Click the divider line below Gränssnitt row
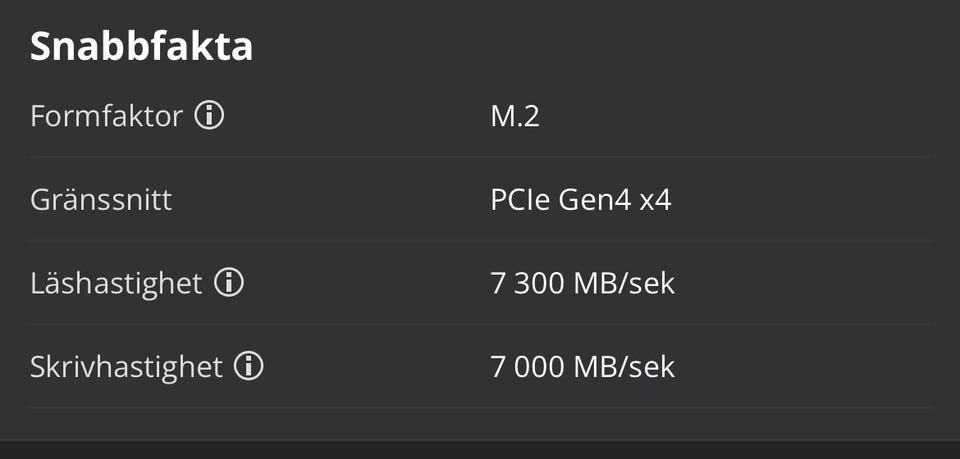Image resolution: width=960 pixels, height=459 pixels. [x=480, y=240]
